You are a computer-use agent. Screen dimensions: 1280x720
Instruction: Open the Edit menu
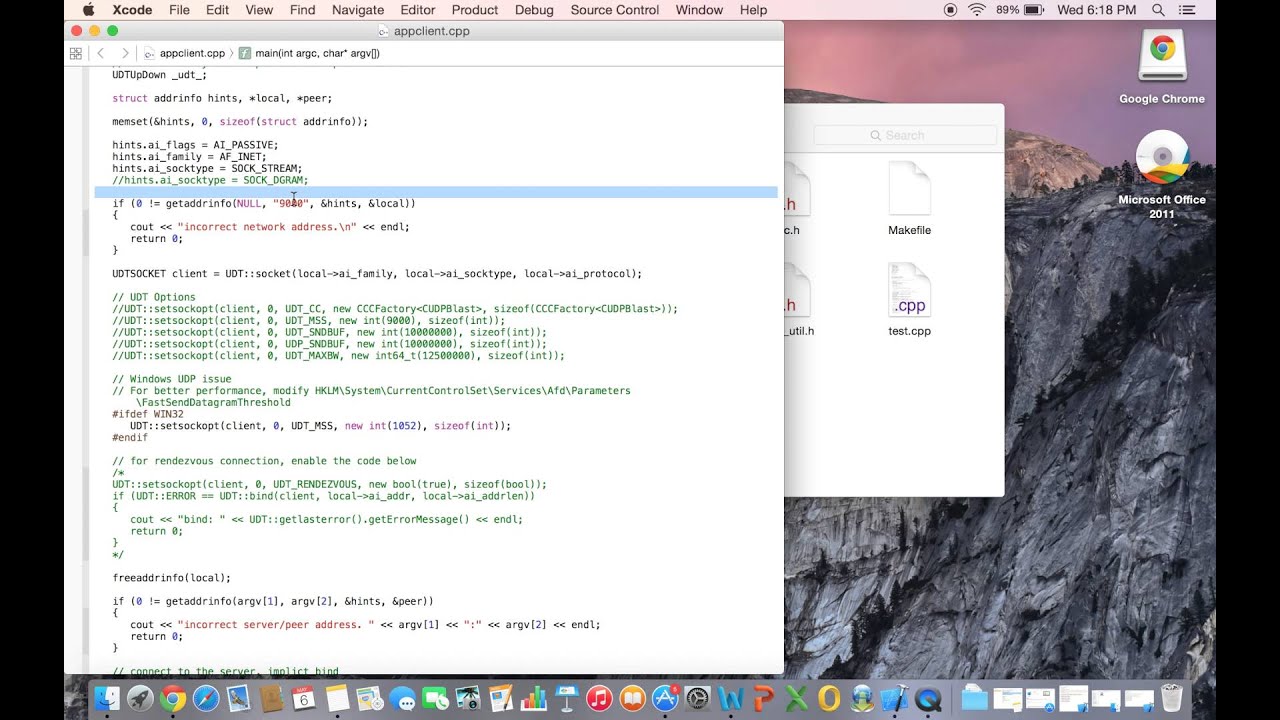tap(217, 10)
